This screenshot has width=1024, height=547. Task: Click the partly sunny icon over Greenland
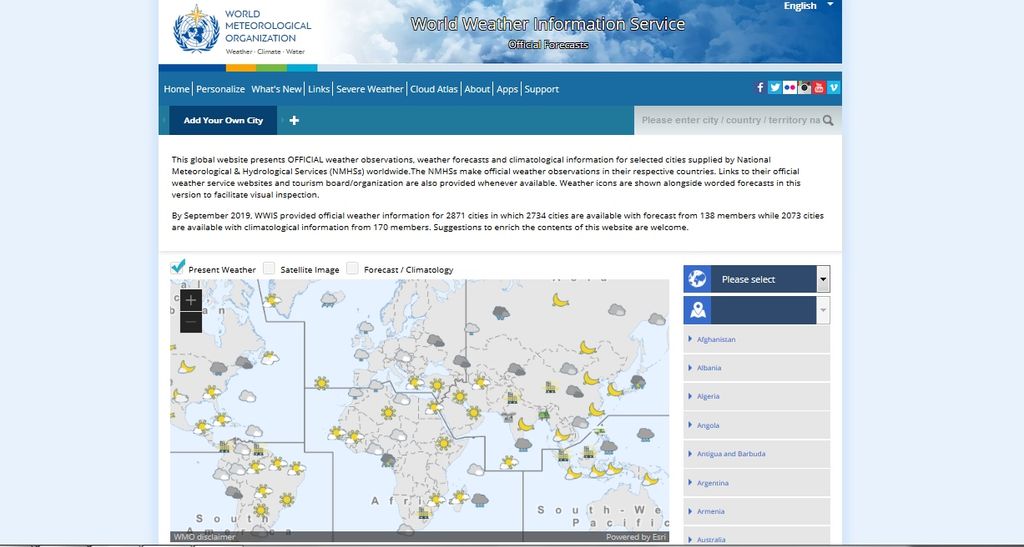(x=272, y=300)
